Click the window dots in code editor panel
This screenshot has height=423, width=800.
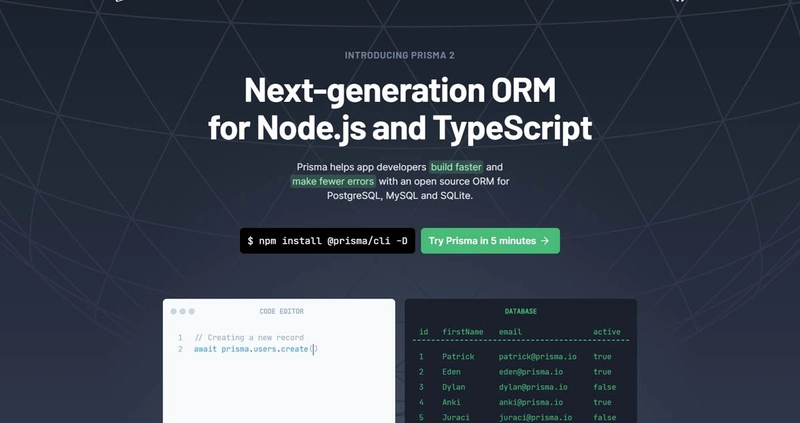tap(183, 311)
